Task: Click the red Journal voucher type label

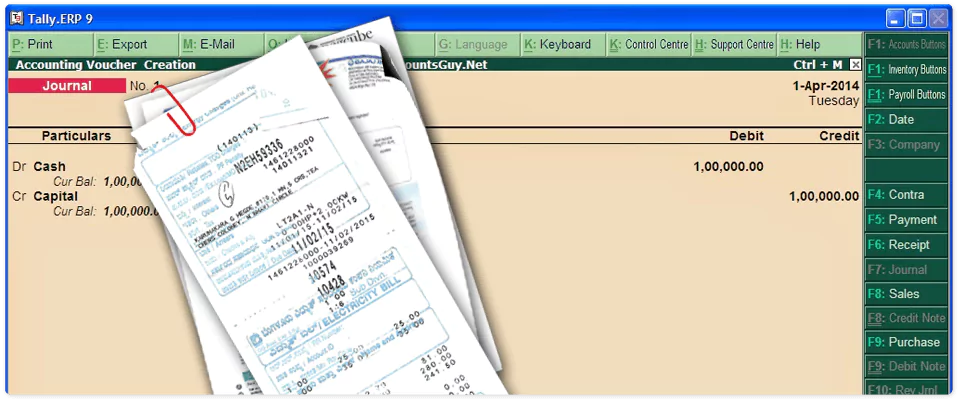Action: click(x=67, y=86)
